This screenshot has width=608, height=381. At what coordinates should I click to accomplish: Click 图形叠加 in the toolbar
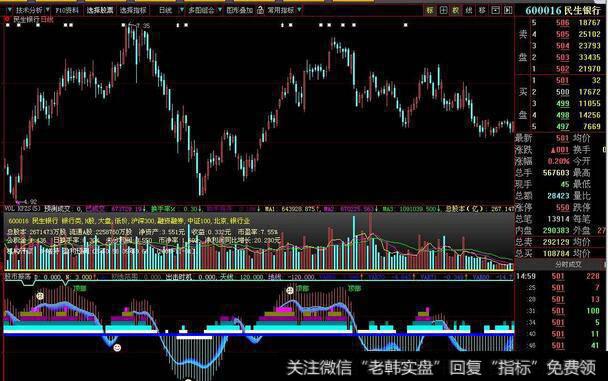pyautogui.click(x=239, y=10)
